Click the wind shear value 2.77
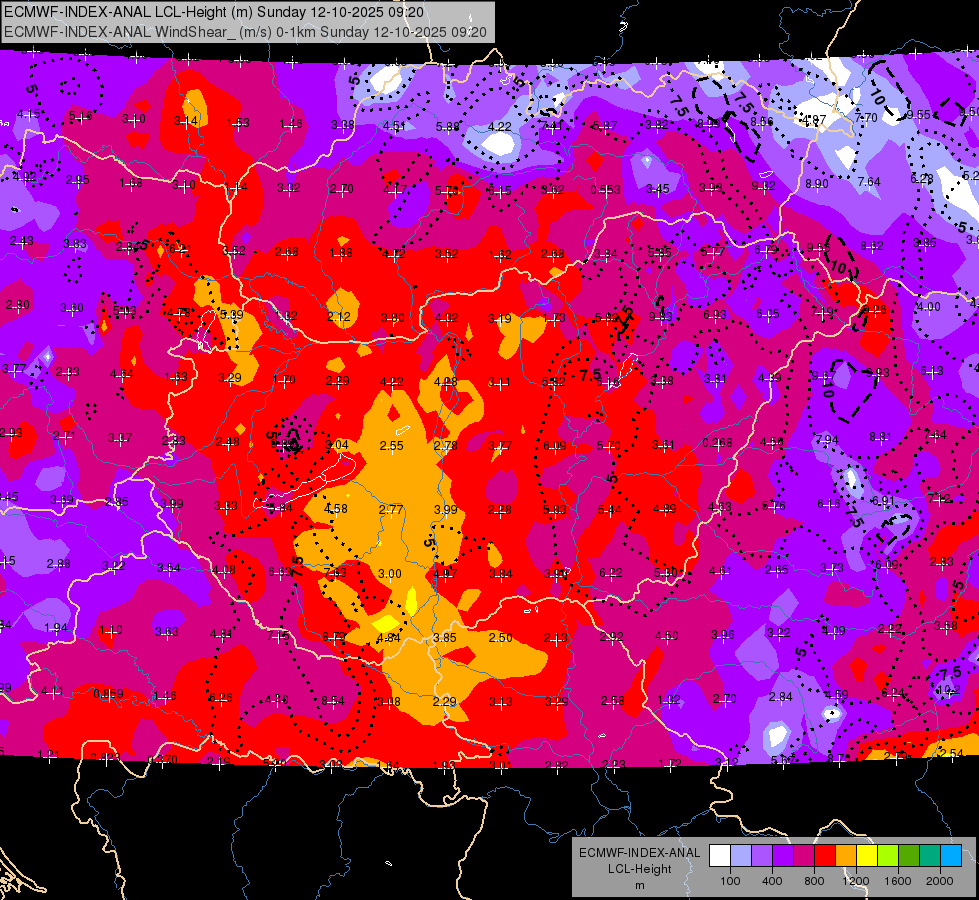The height and width of the screenshot is (900, 979). pos(391,510)
